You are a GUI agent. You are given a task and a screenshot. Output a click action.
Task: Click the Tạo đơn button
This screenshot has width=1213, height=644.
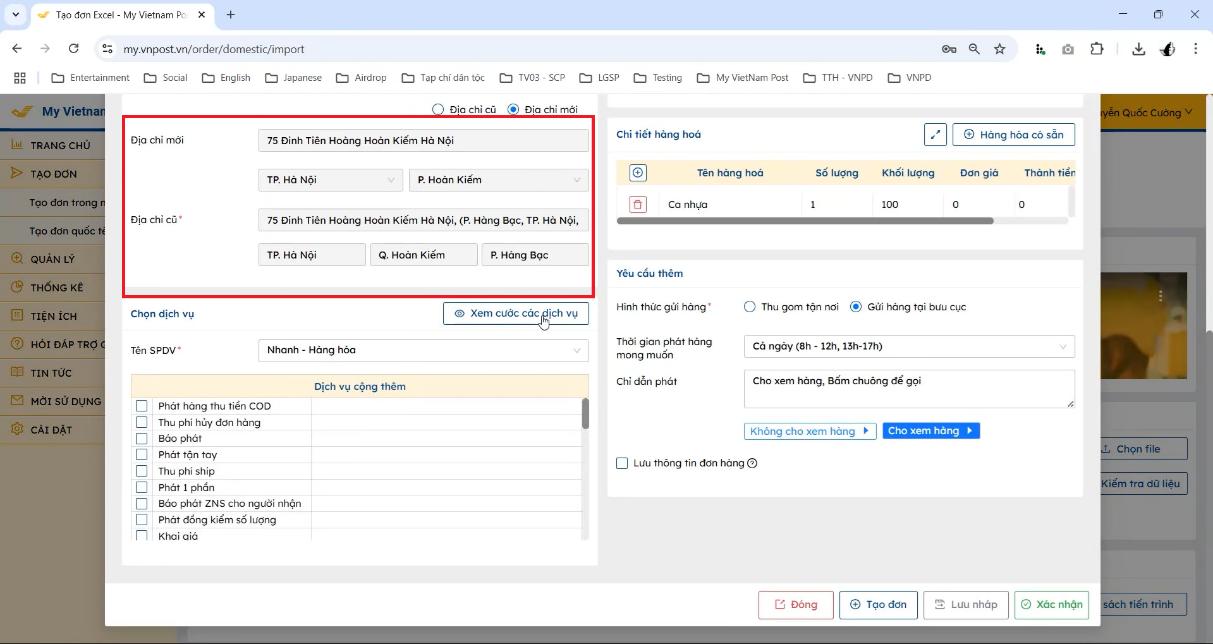coord(878,604)
